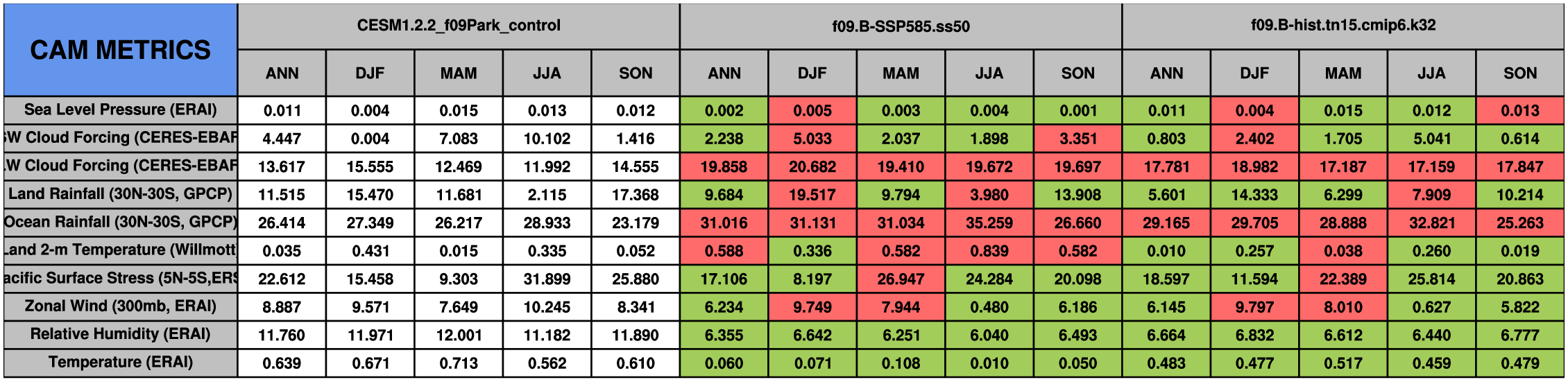Select the CESM1.2.2_f09Park_control group header
Screen dimensions: 1568x382
[x=459, y=26]
